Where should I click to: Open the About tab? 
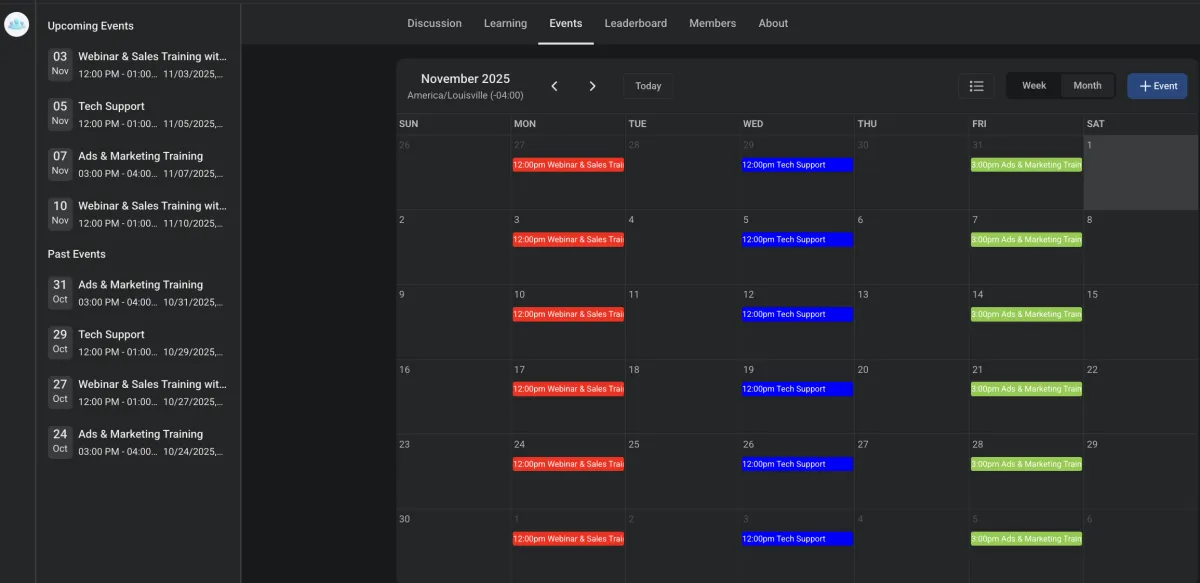773,23
